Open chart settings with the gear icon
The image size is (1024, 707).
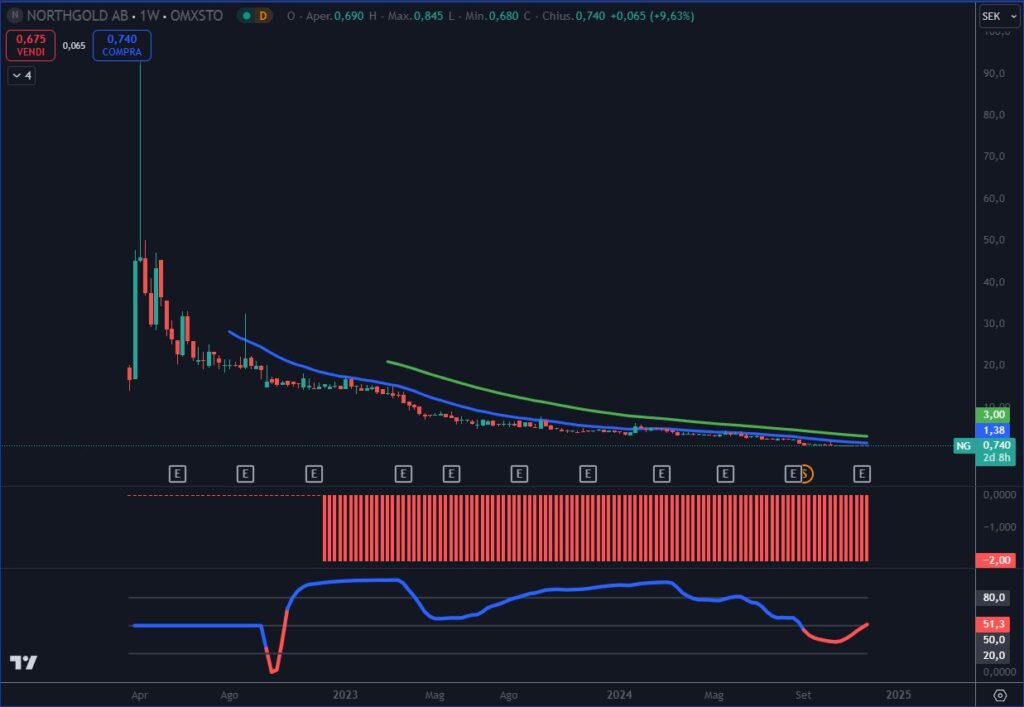click(999, 695)
